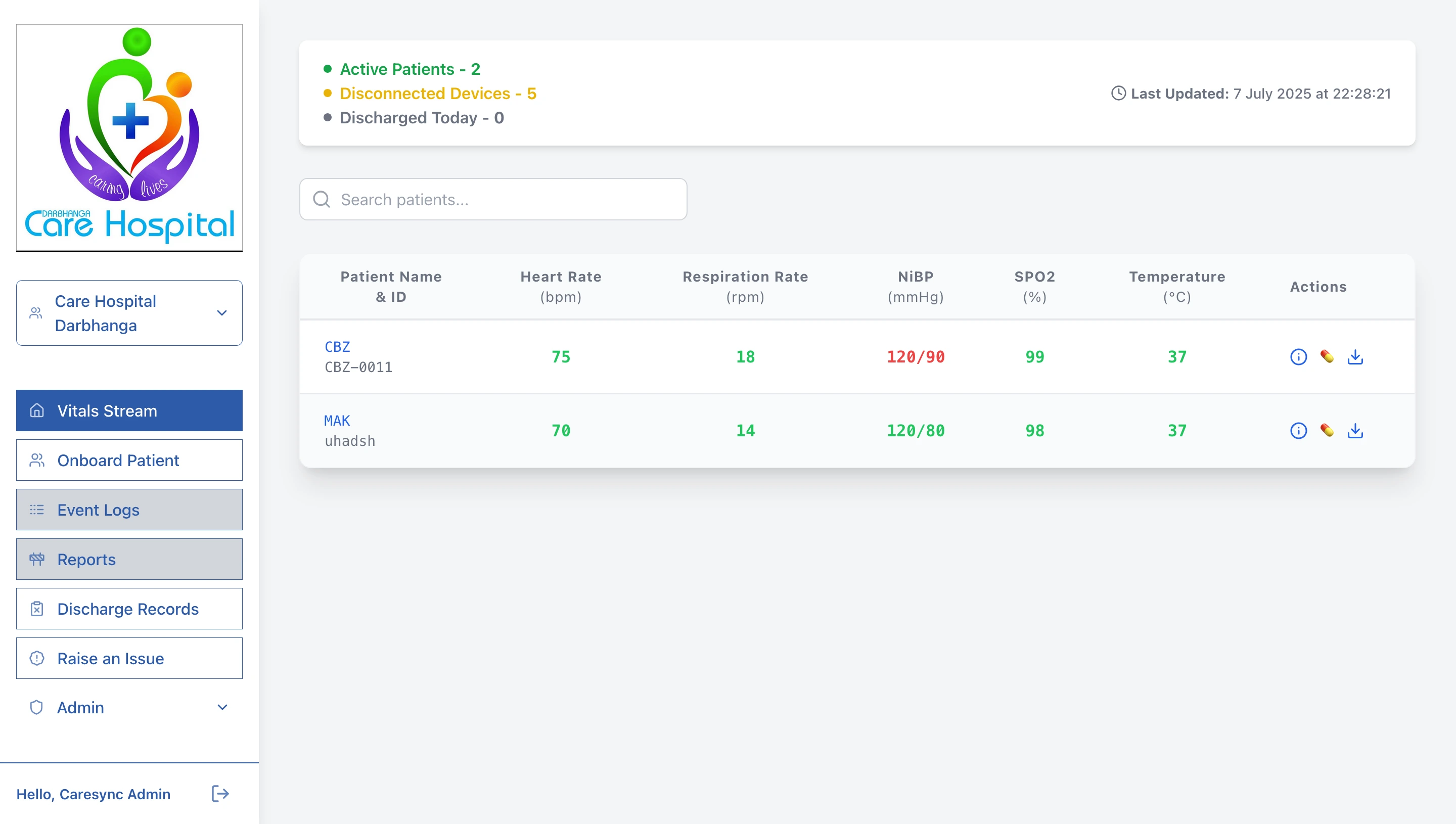Click the medication pill icon for CBZ
Viewport: 1456px width, 824px height.
tap(1327, 356)
